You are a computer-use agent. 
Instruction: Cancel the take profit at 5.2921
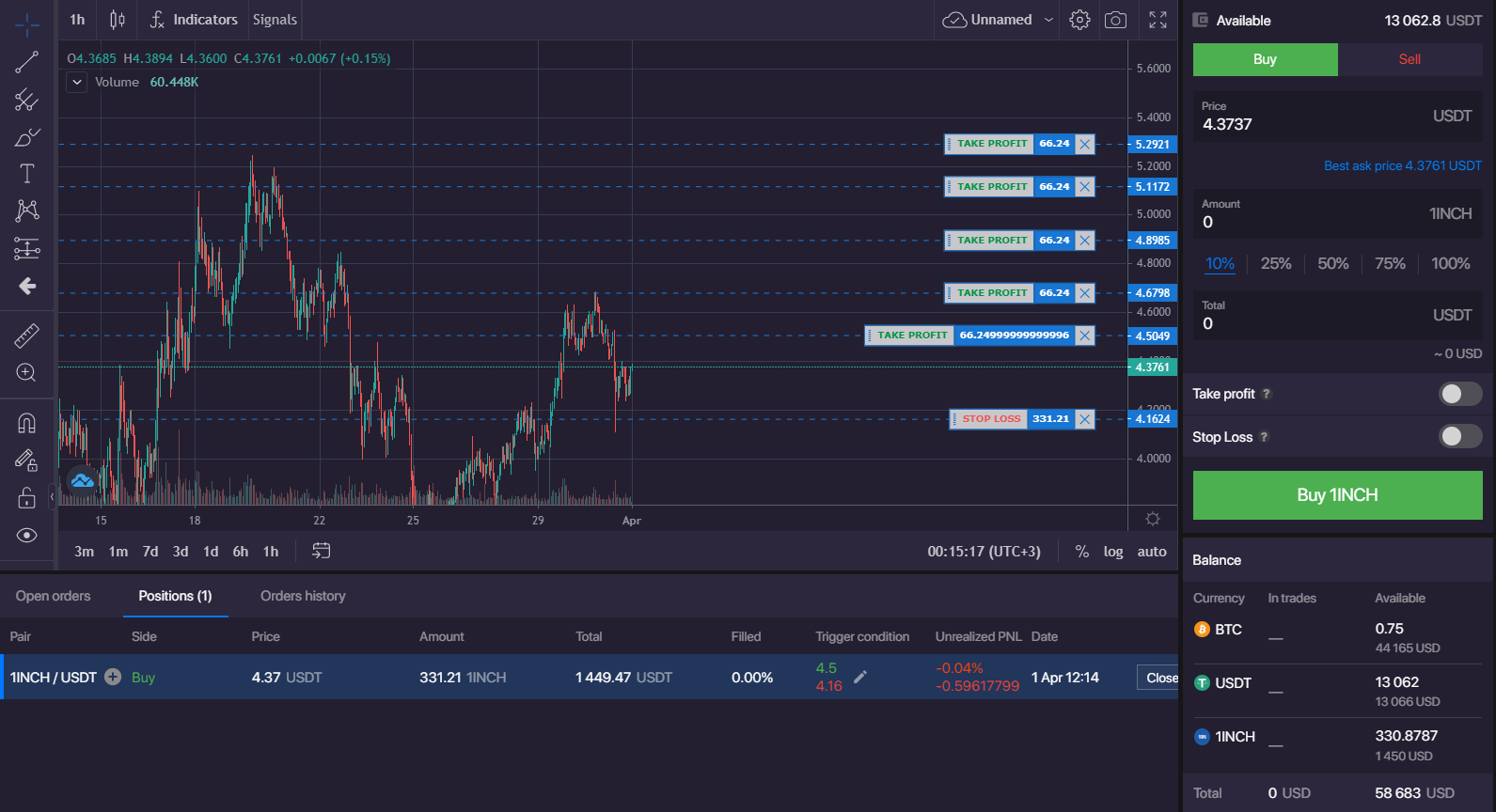coord(1085,144)
